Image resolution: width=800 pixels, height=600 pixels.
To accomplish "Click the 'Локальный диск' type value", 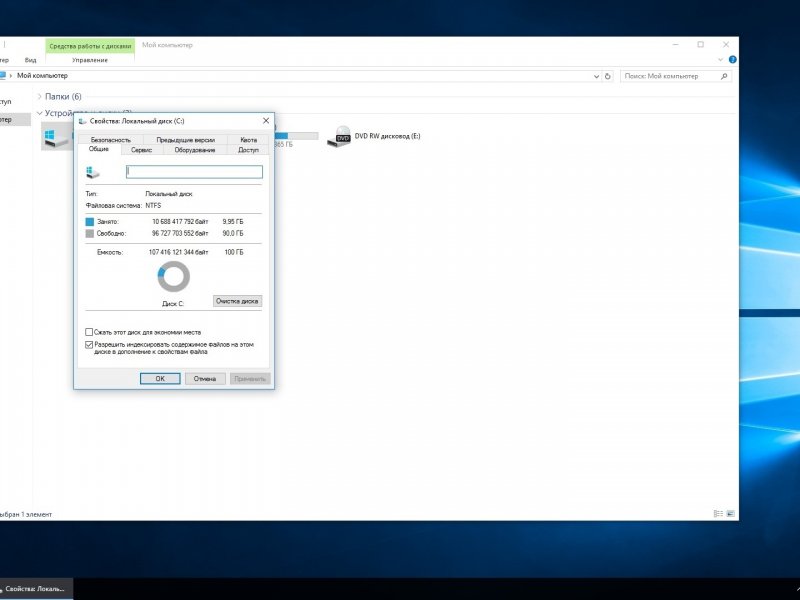I will click(169, 194).
